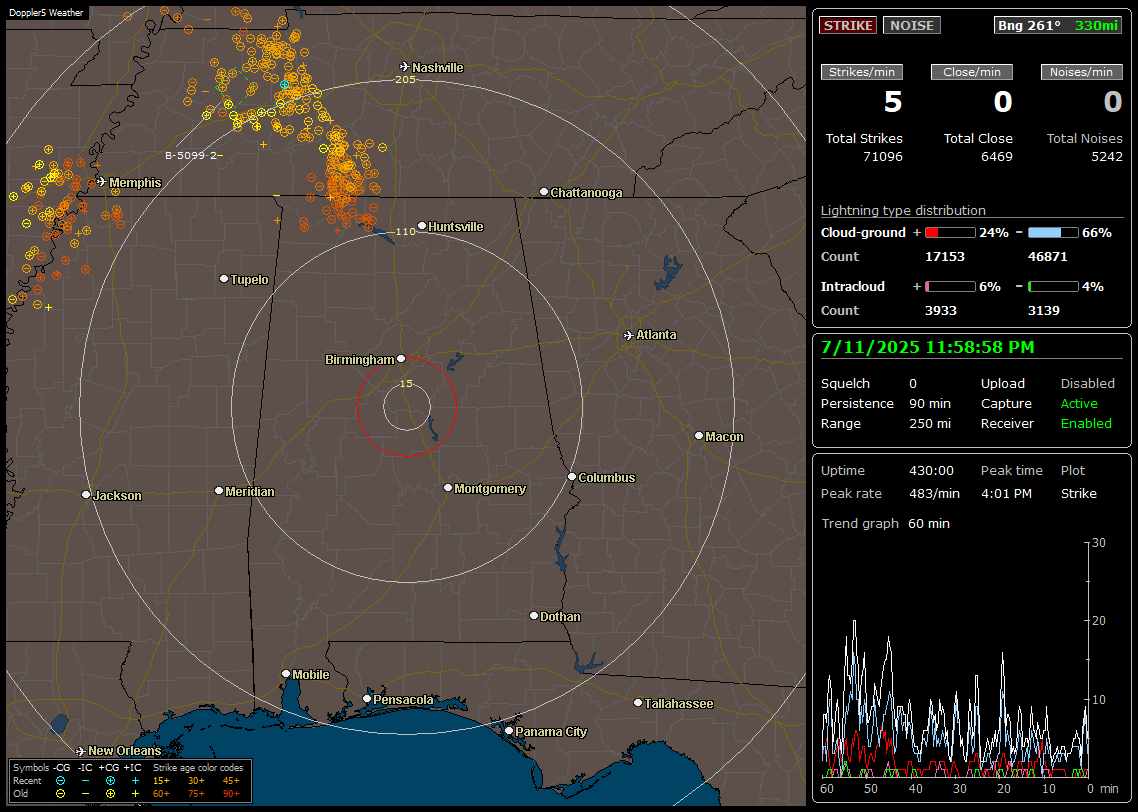The width and height of the screenshot is (1138, 812).
Task: Click the Total Strikes value 71096
Action: [x=883, y=157]
